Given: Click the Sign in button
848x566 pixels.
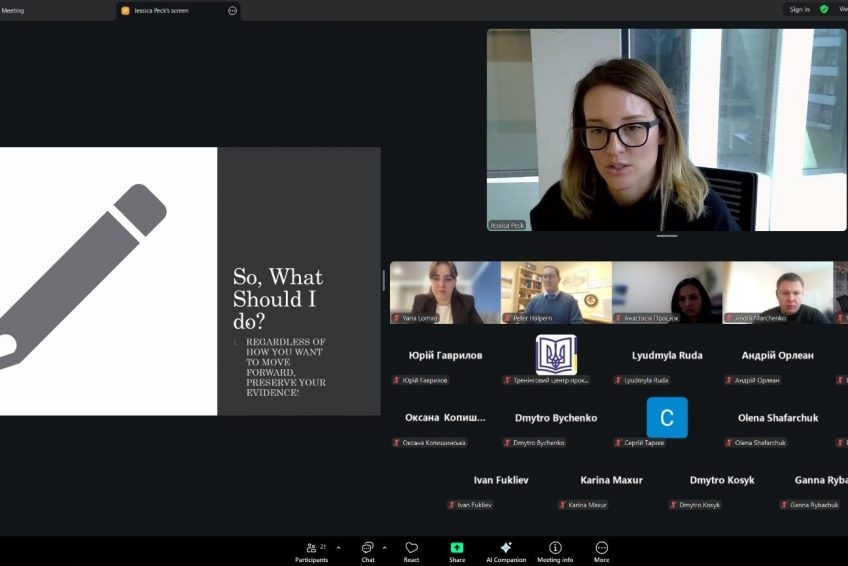Looking at the screenshot, I should point(799,9).
